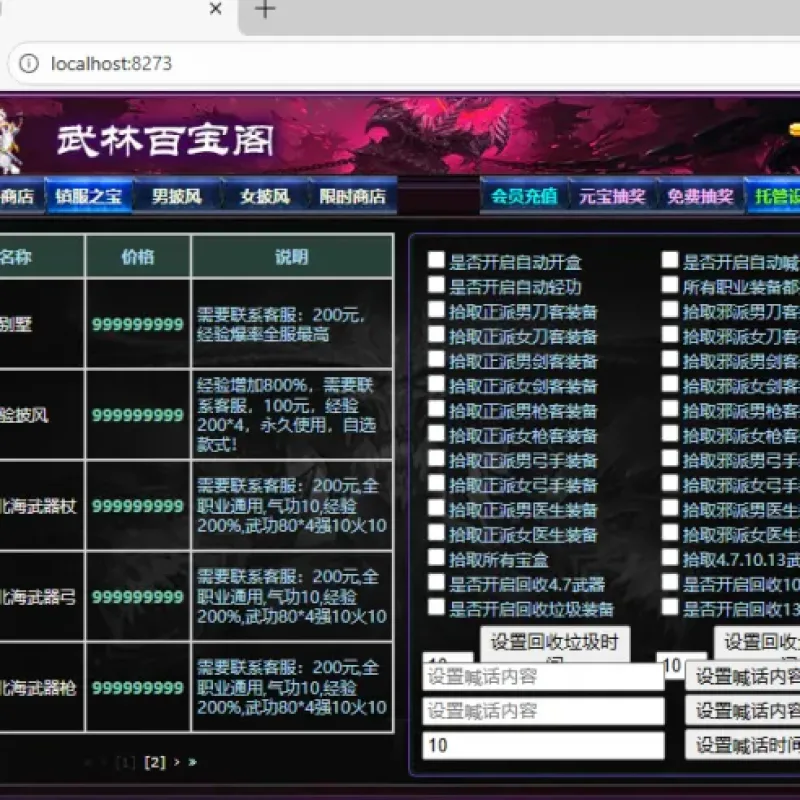The image size is (800, 800).
Task: Enable 是否开启自动开盒 checkbox
Action: pos(436,260)
